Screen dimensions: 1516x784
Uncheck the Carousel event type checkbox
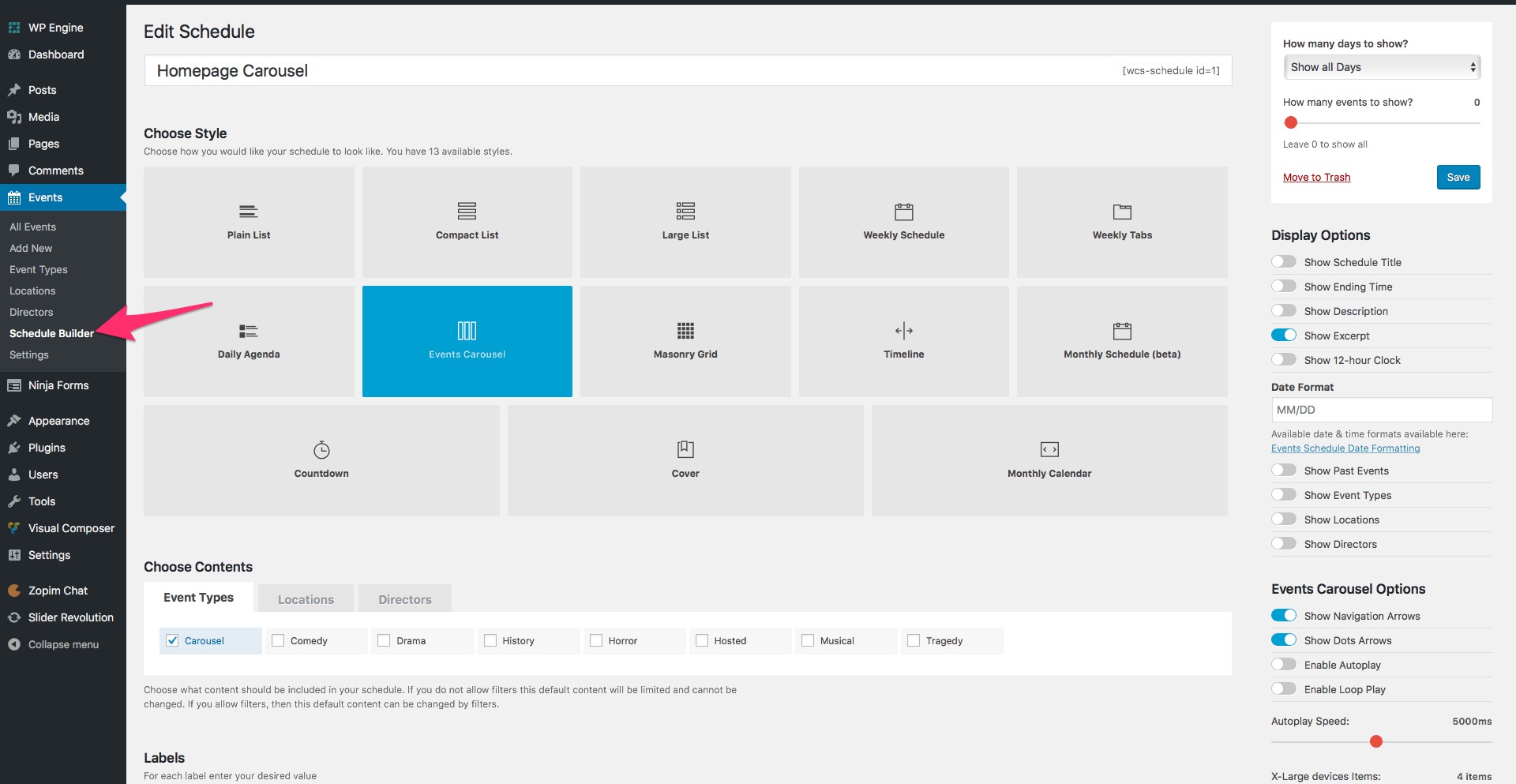[172, 640]
